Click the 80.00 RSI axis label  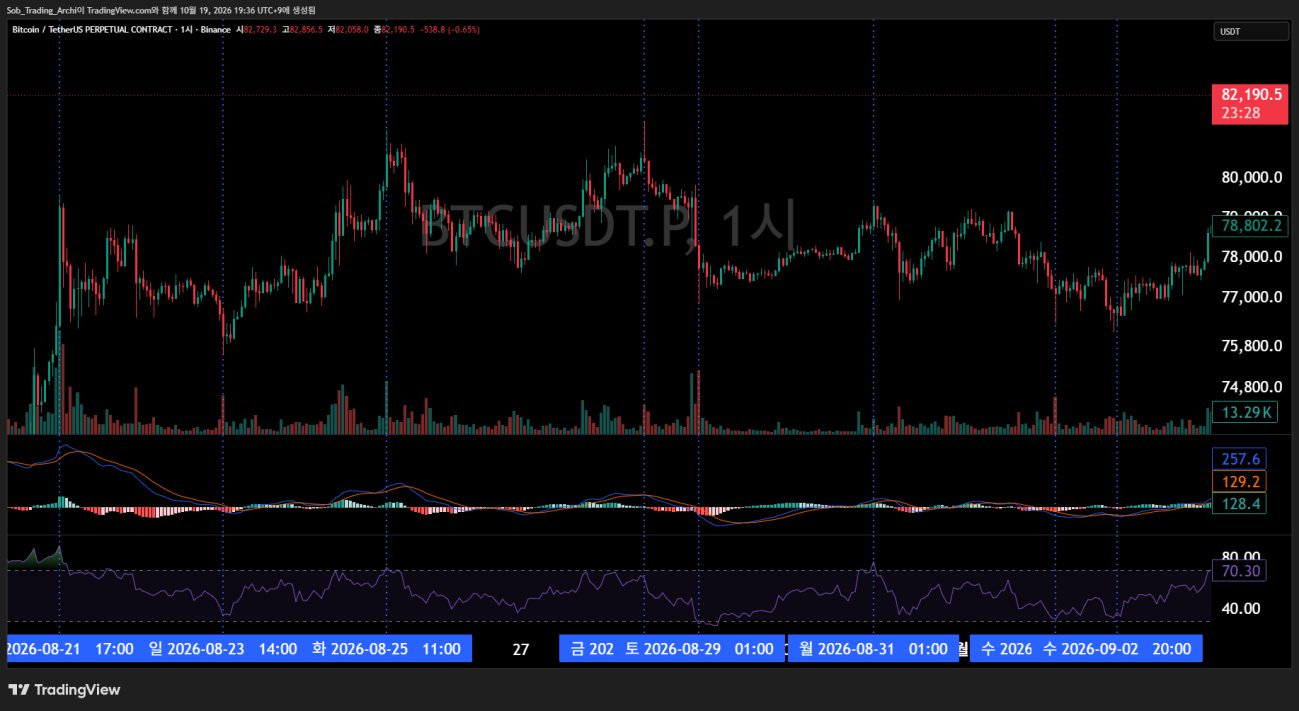pos(1241,556)
